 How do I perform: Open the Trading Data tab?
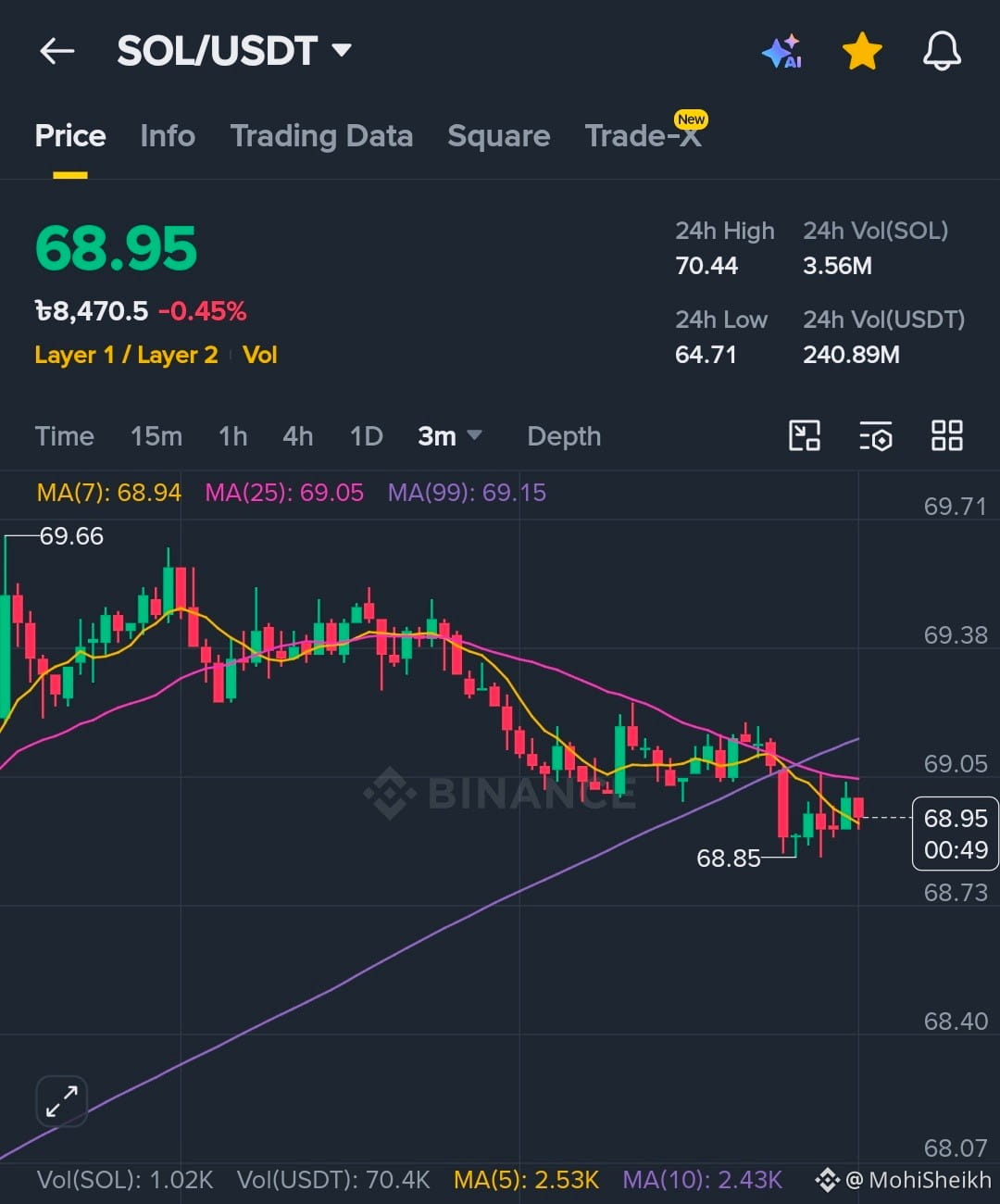pyautogui.click(x=321, y=136)
